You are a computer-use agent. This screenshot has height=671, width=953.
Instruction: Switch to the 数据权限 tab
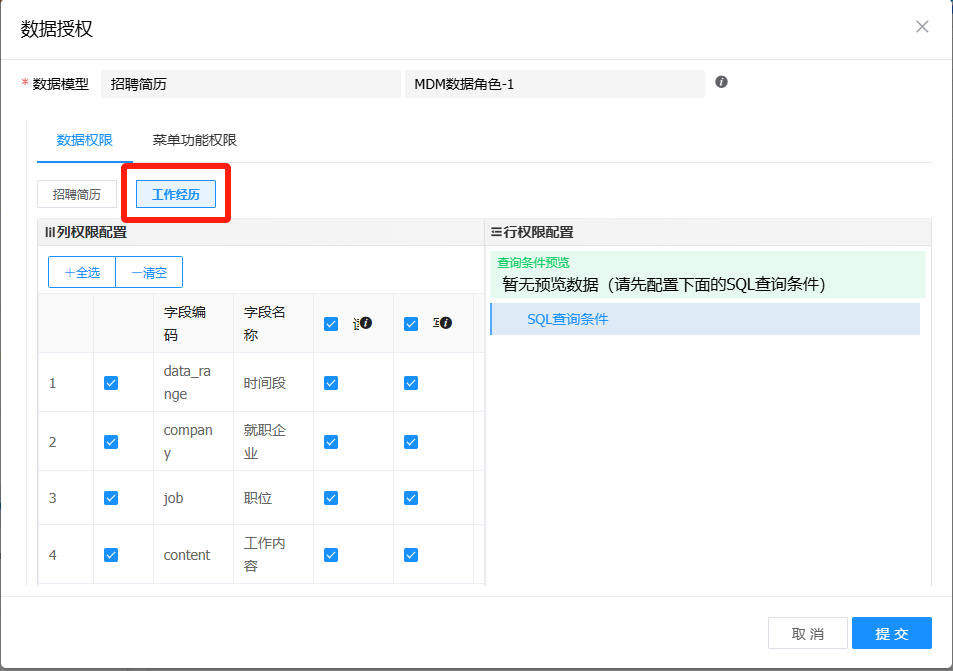(x=84, y=140)
